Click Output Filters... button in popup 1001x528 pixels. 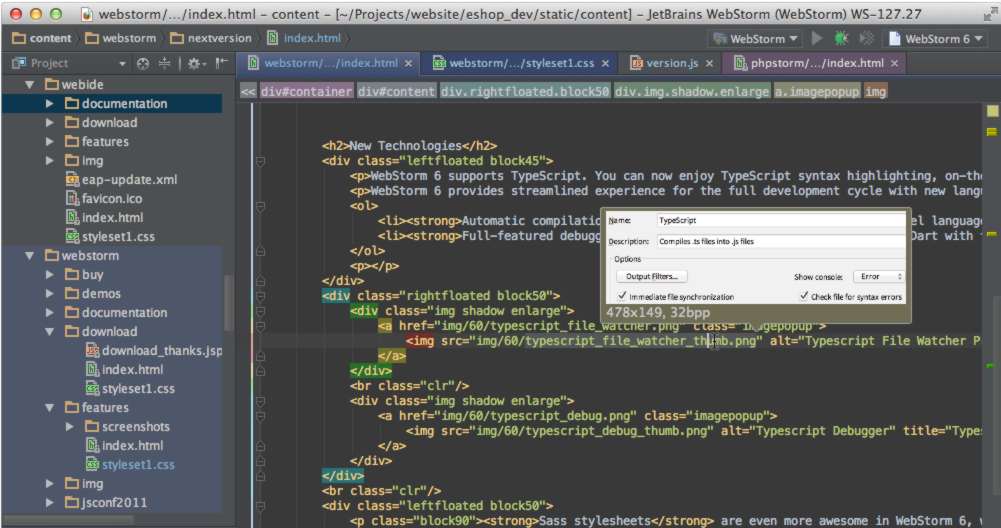click(651, 276)
